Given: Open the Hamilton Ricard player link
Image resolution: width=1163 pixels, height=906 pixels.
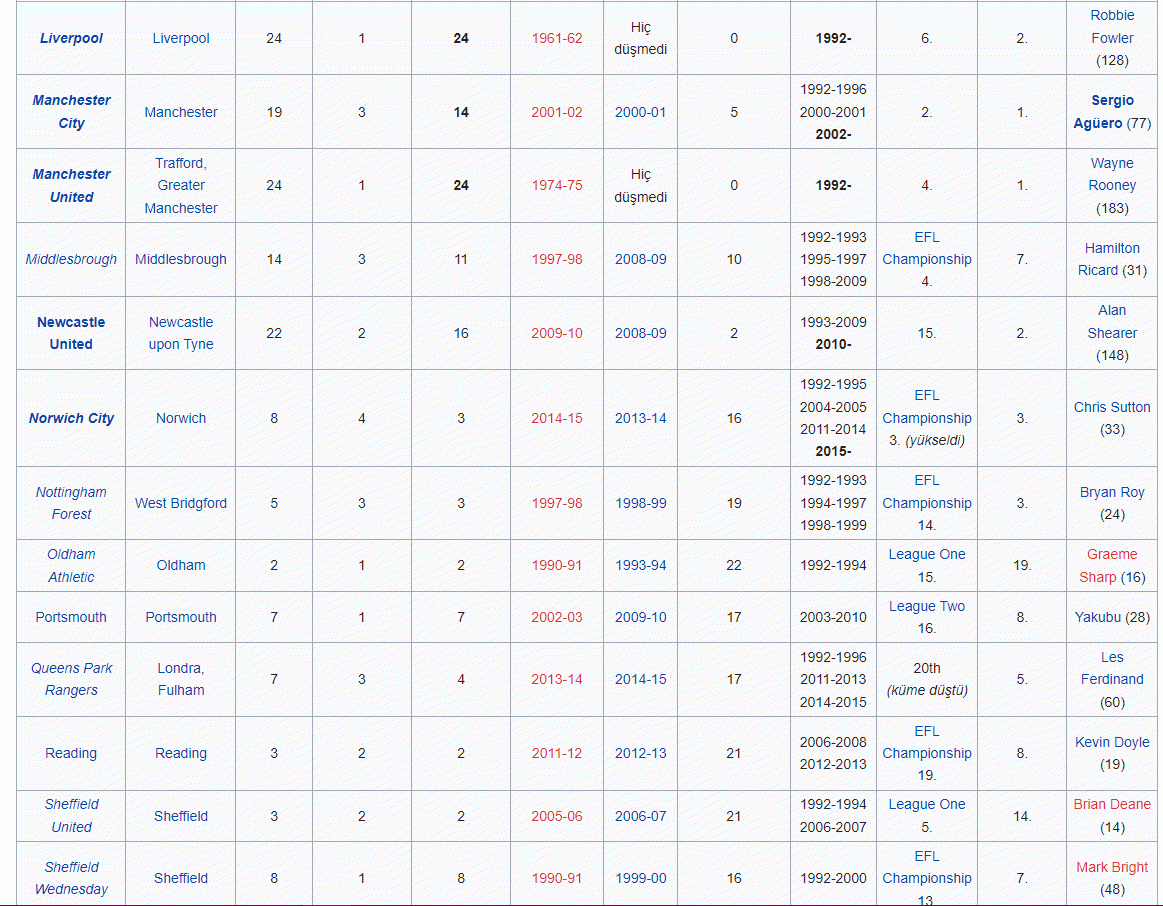Looking at the screenshot, I should click(x=1112, y=259).
